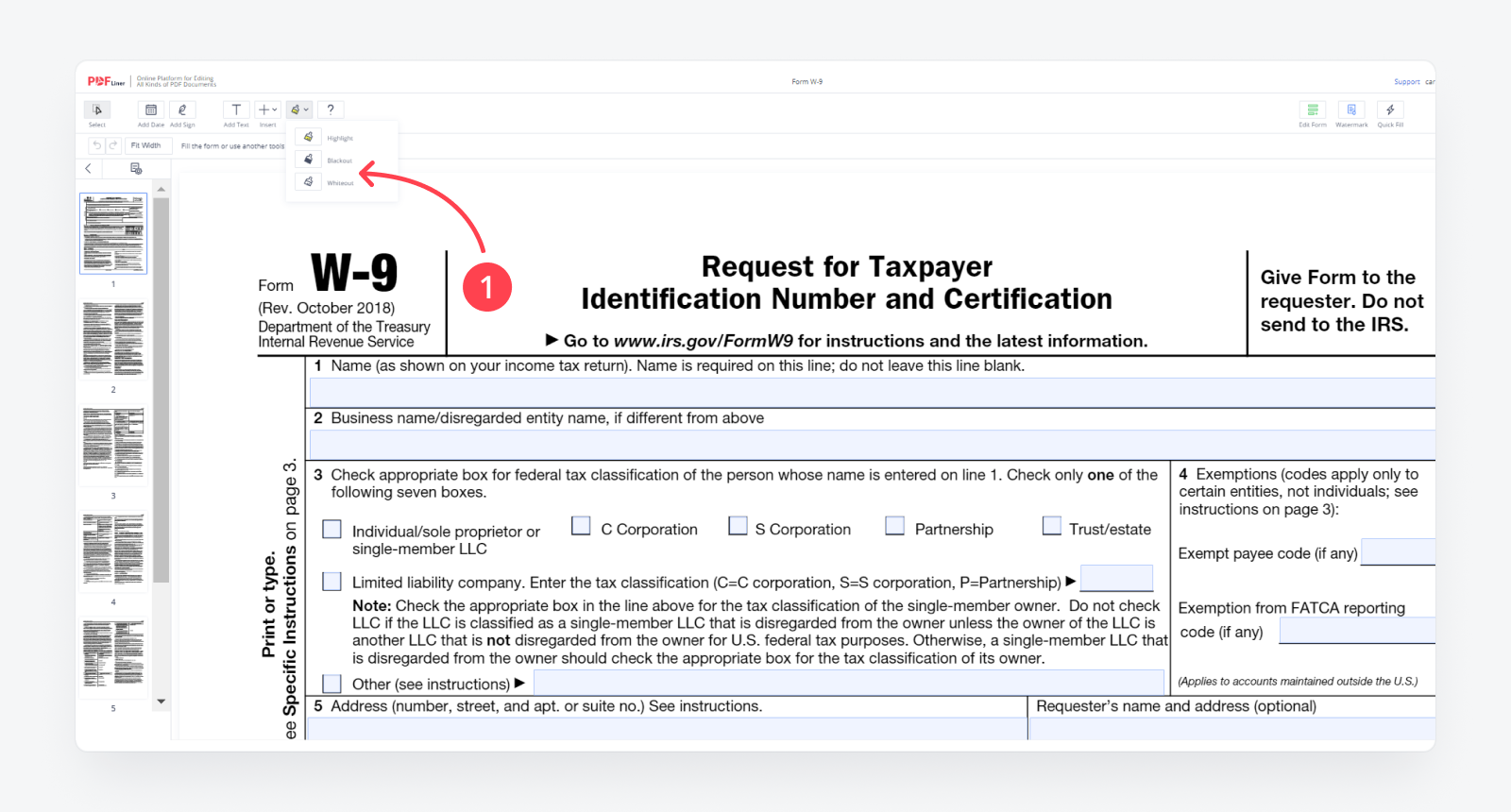Select the Select cursor tool
This screenshot has height=812, width=1511.
pos(97,110)
